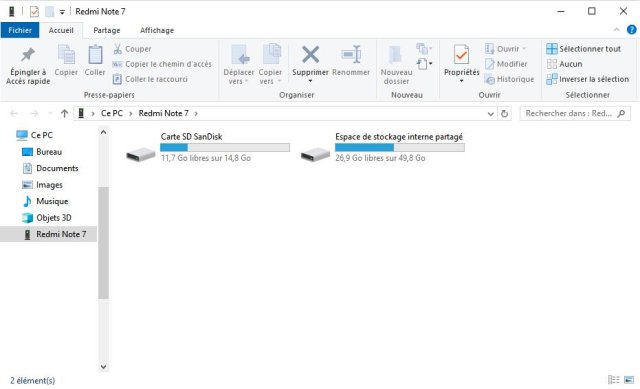Pin to Quick Access (Épingler à Accès rapide)
Screen dimensions: 640x389
click(x=28, y=65)
